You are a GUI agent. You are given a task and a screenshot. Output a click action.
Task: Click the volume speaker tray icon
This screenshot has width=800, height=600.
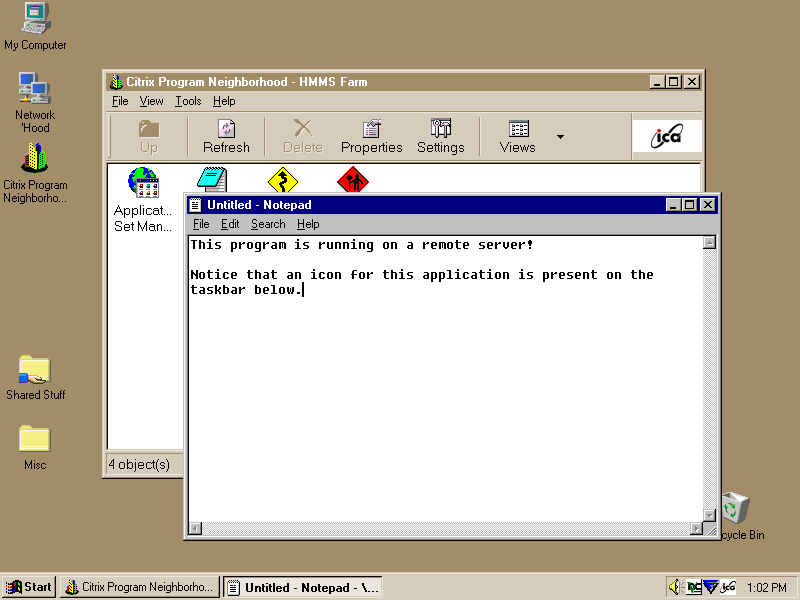coord(676,587)
